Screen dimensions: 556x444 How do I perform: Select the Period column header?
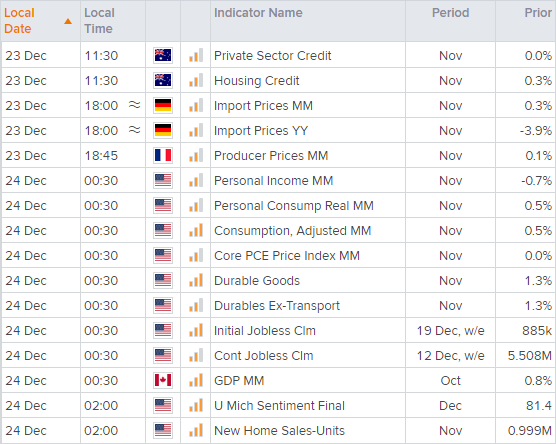coord(450,13)
